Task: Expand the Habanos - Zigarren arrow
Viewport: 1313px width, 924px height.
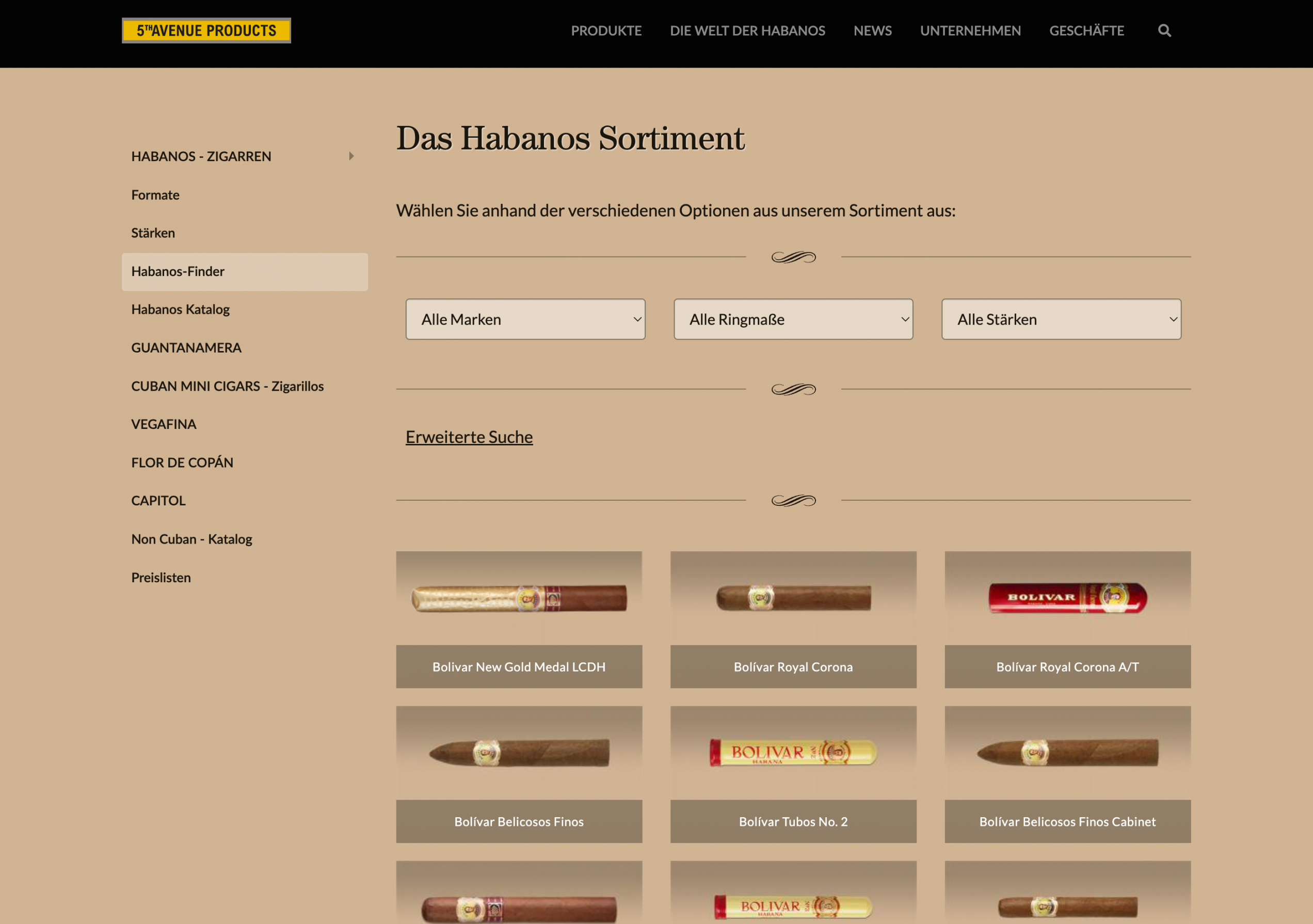Action: [x=351, y=156]
